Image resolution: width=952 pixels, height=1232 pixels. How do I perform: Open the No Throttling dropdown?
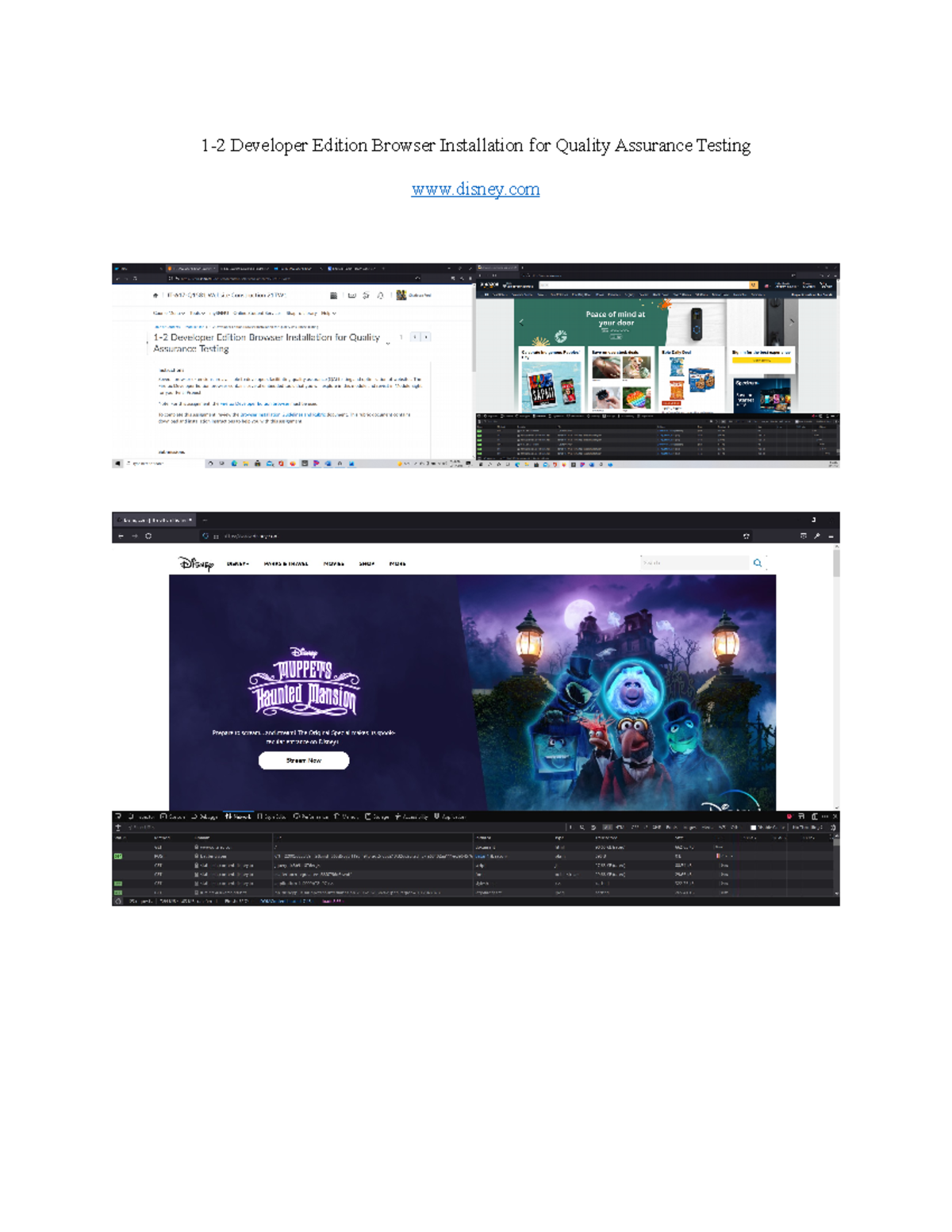[805, 829]
